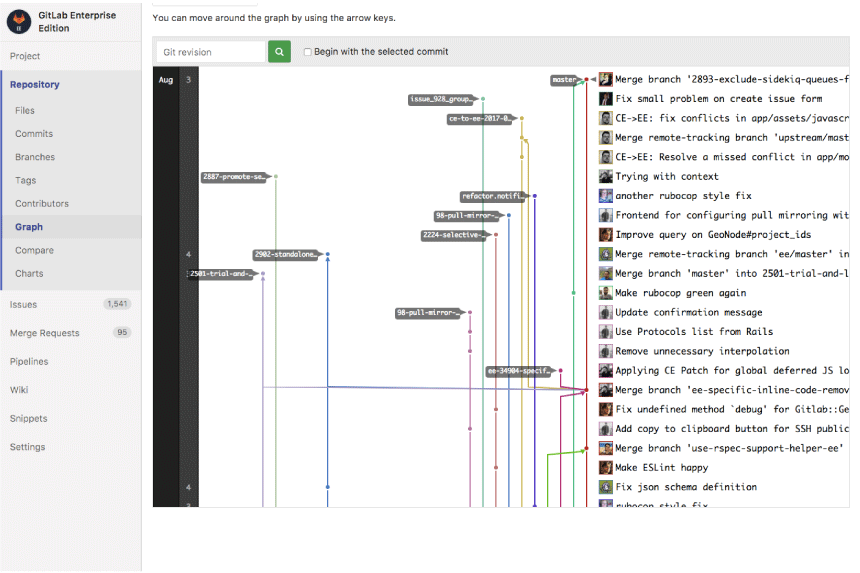Click the issue_928_group branch label
This screenshot has height=573, width=860.
pyautogui.click(x=442, y=99)
